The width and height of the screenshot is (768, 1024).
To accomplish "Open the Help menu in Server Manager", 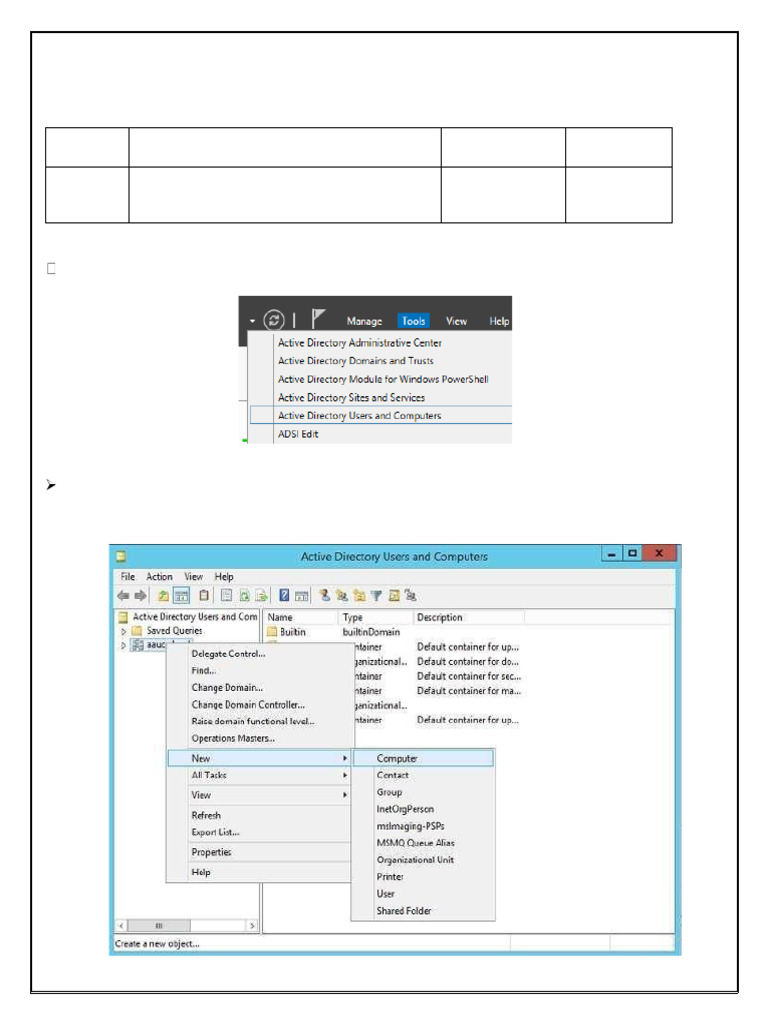I will pos(499,321).
